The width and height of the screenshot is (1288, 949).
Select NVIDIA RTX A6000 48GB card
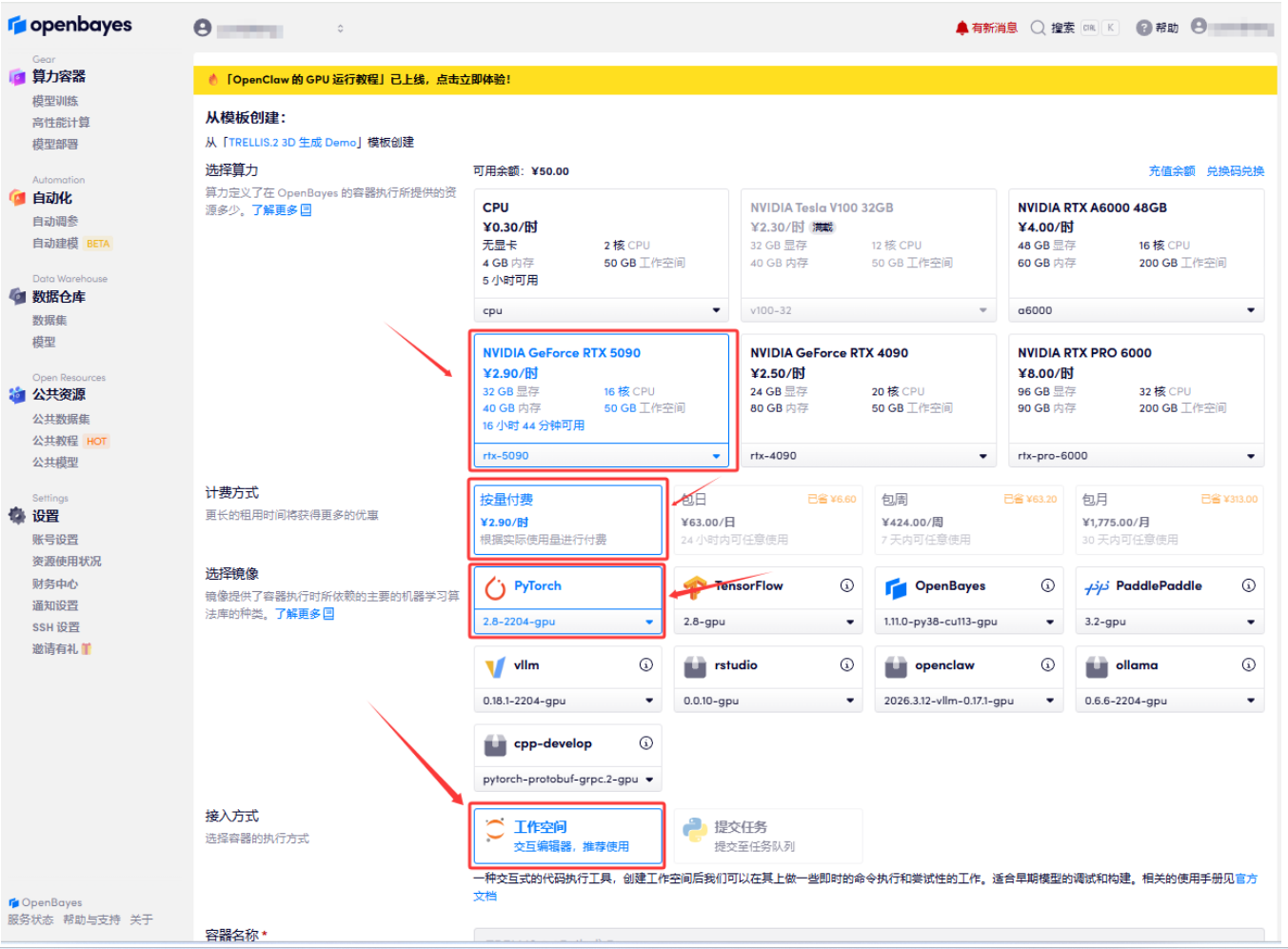1137,255
